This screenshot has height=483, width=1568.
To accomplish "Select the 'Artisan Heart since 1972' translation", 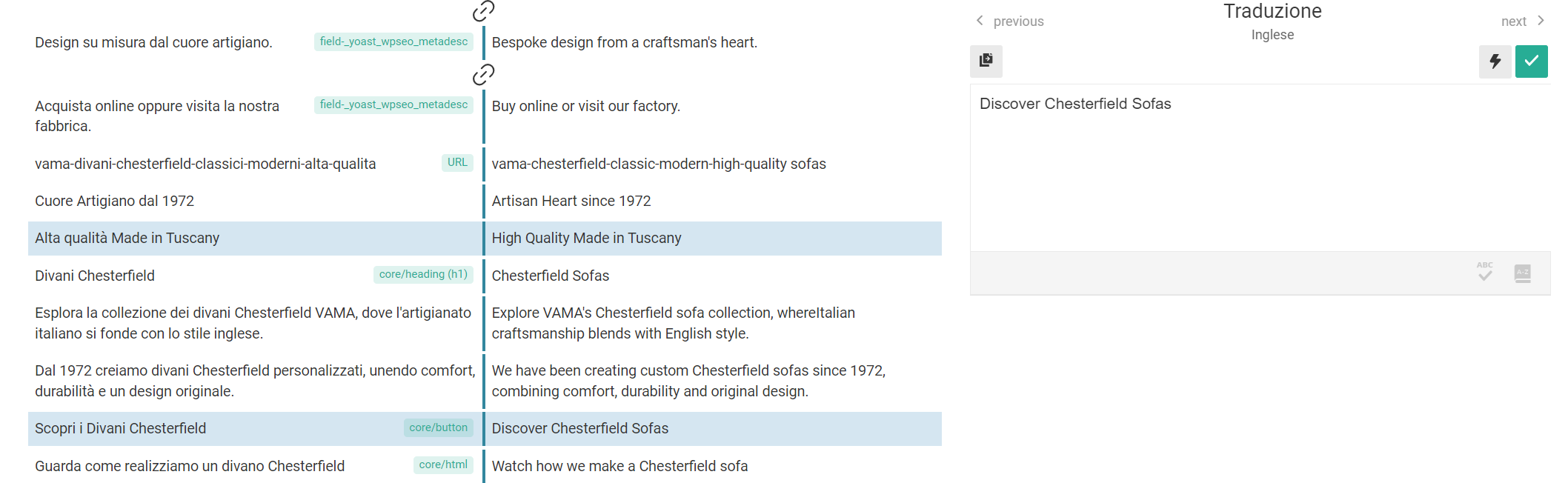I will (x=571, y=201).
